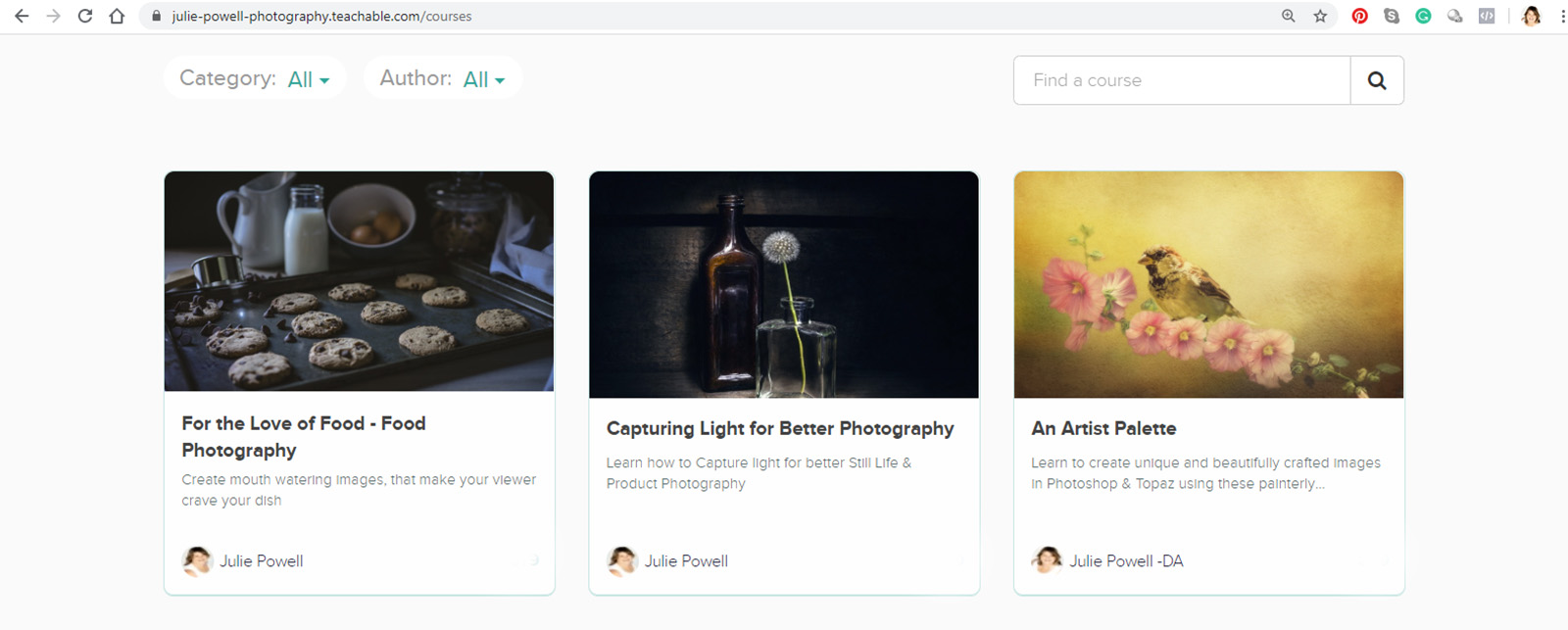Click the address bar URL
This screenshot has width=1568, height=630.
[321, 17]
